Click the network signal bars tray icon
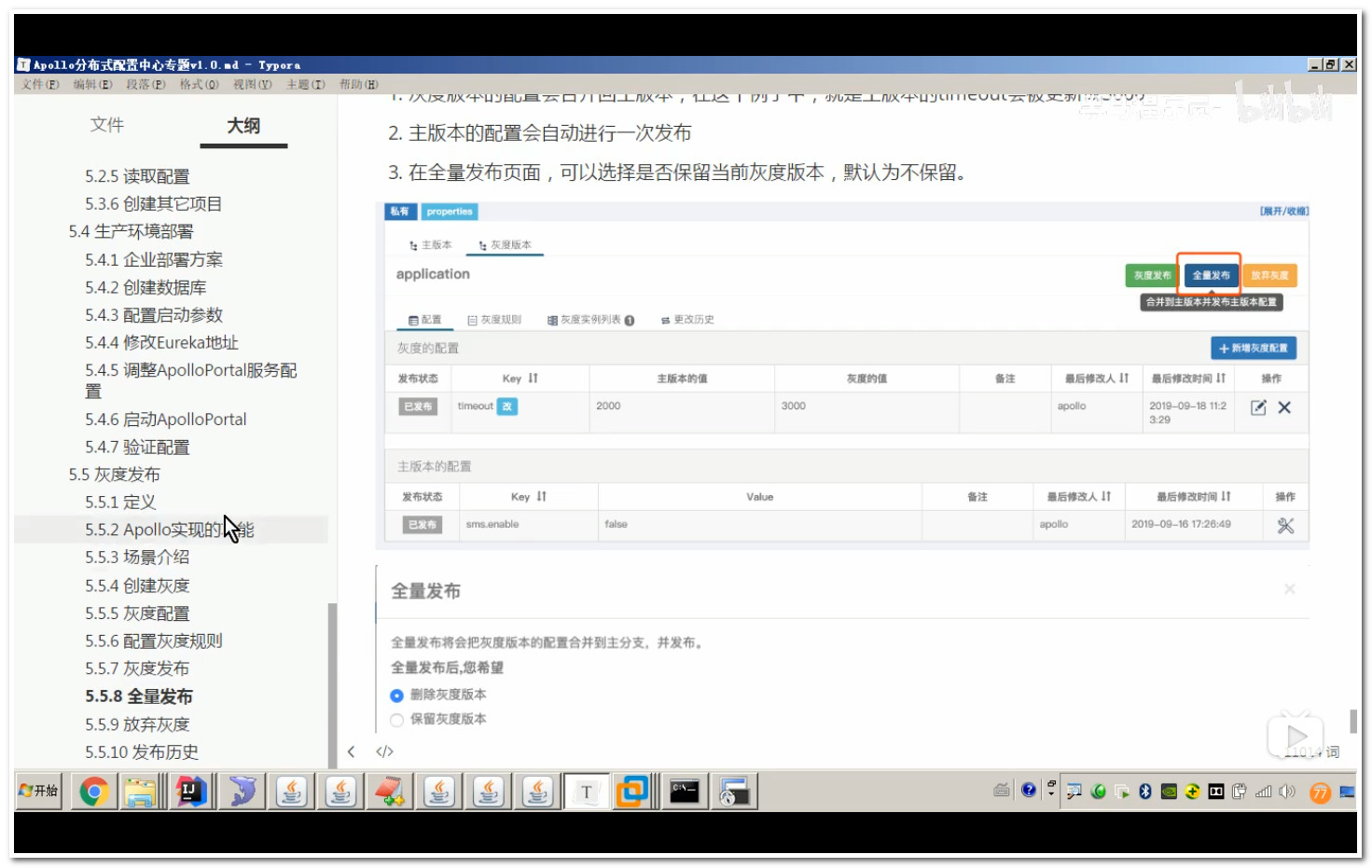Image resolution: width=1372 pixels, height=868 pixels. pos(1263,792)
